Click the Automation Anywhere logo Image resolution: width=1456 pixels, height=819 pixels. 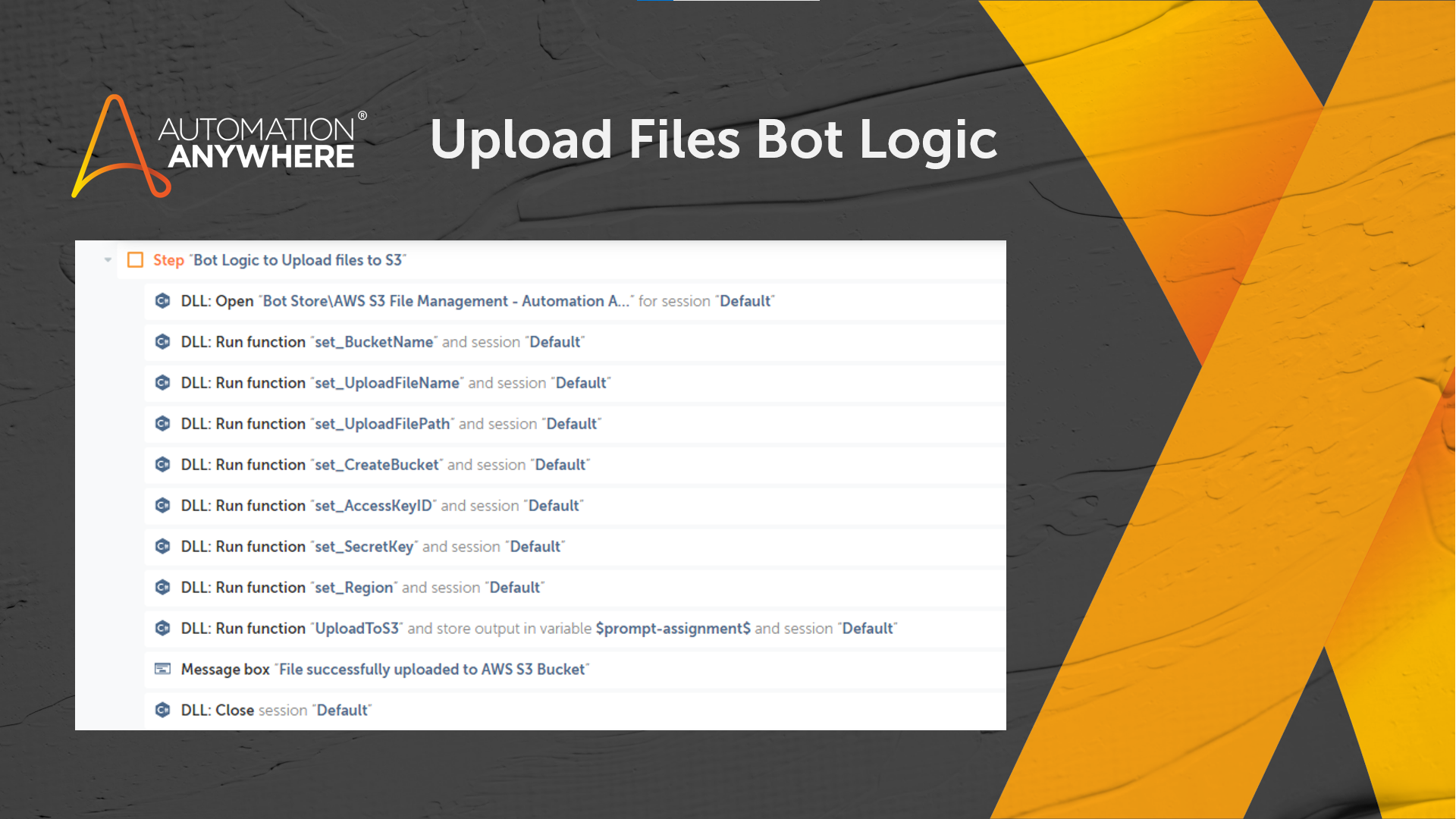click(x=220, y=144)
